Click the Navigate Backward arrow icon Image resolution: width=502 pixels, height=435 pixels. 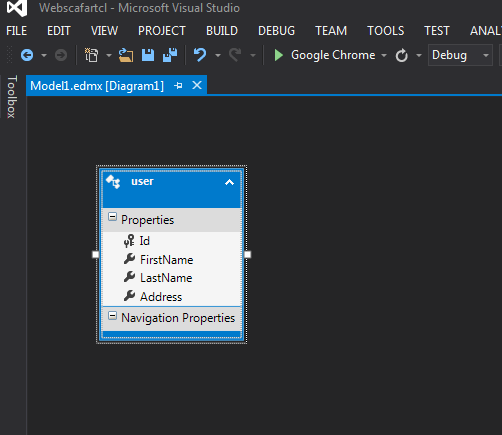click(x=27, y=55)
